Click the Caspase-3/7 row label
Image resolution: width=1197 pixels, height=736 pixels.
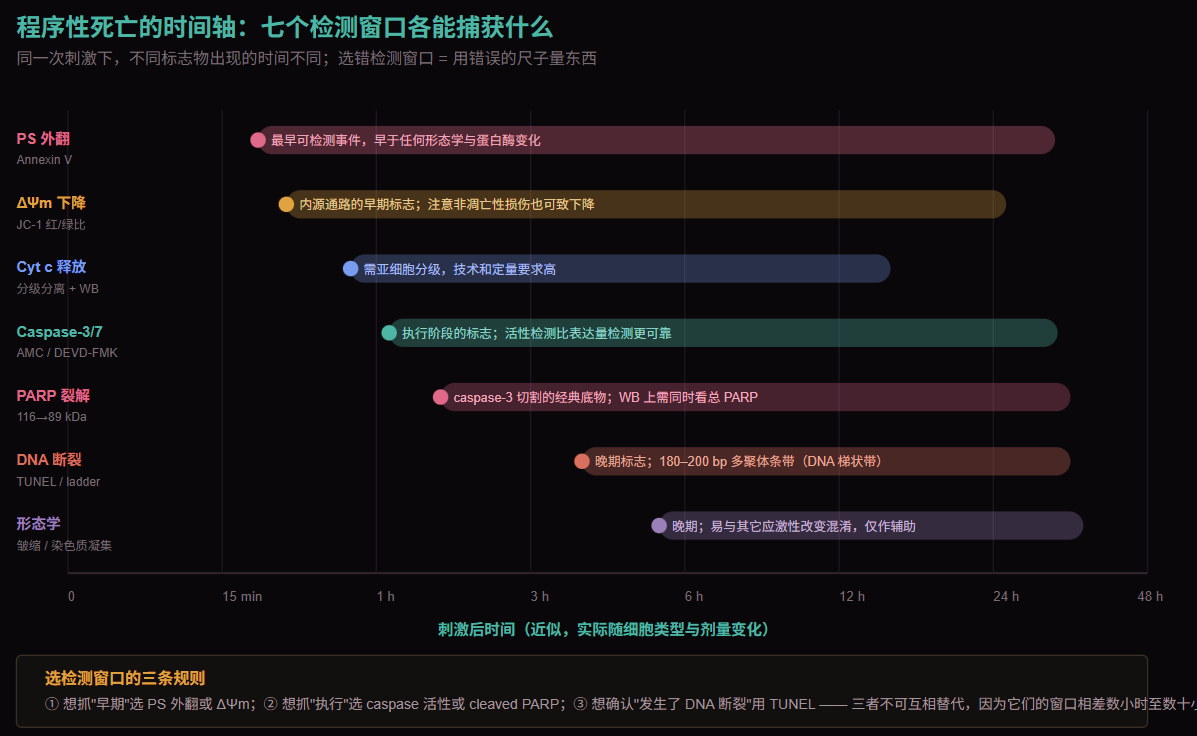(x=59, y=331)
